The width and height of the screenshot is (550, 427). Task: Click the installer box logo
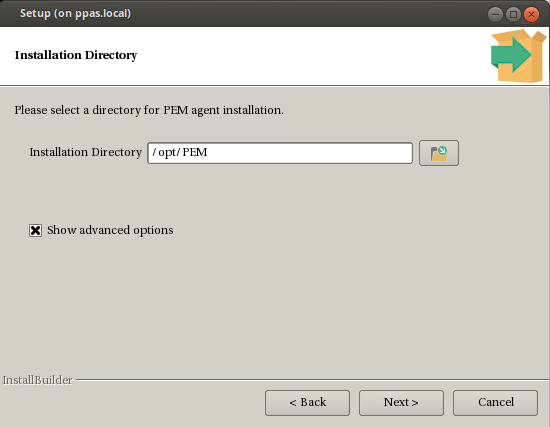pos(518,56)
